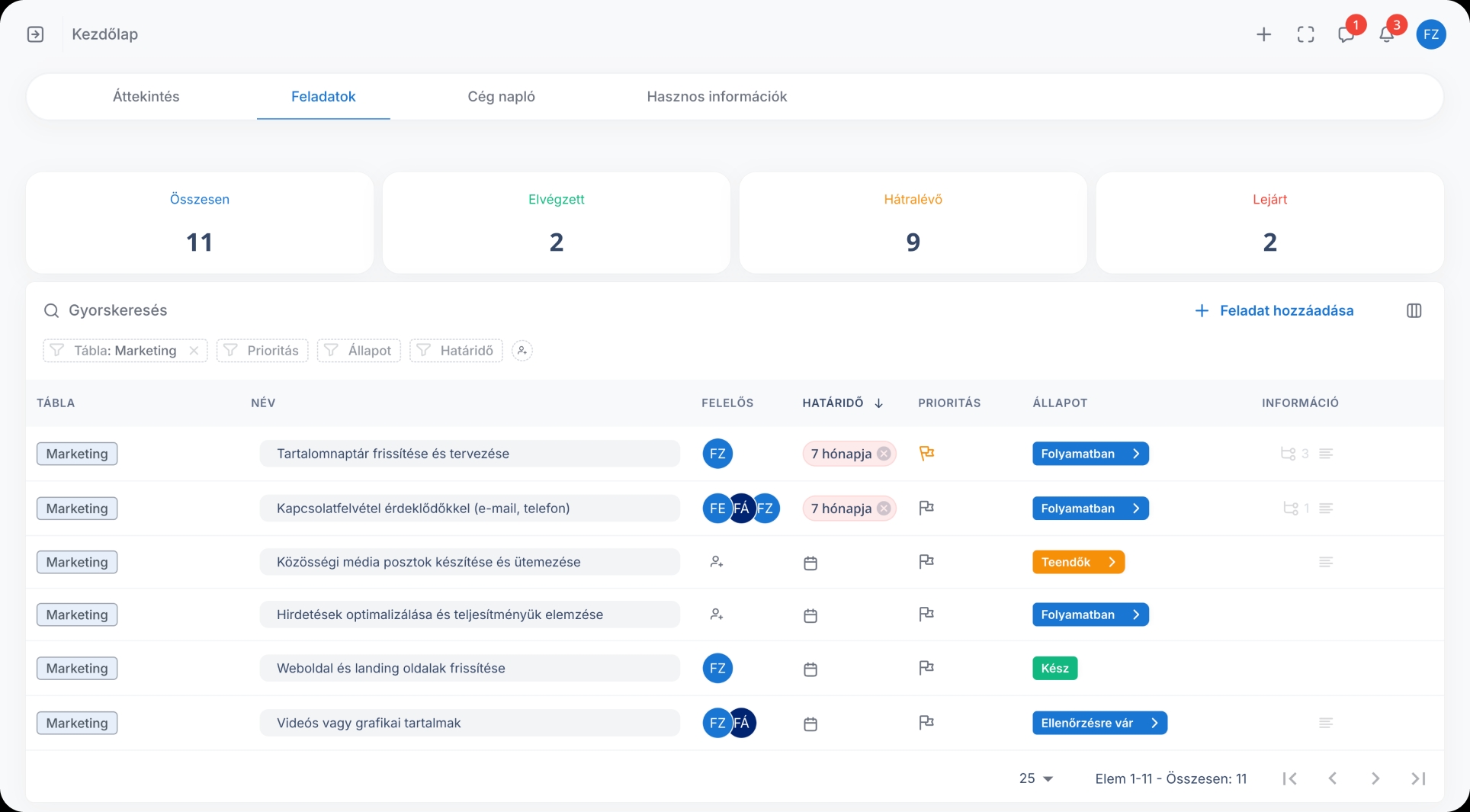This screenshot has height=812, width=1470.
Task: Open the column settings icon beside Feladat hozzáadása
Action: (1414, 310)
